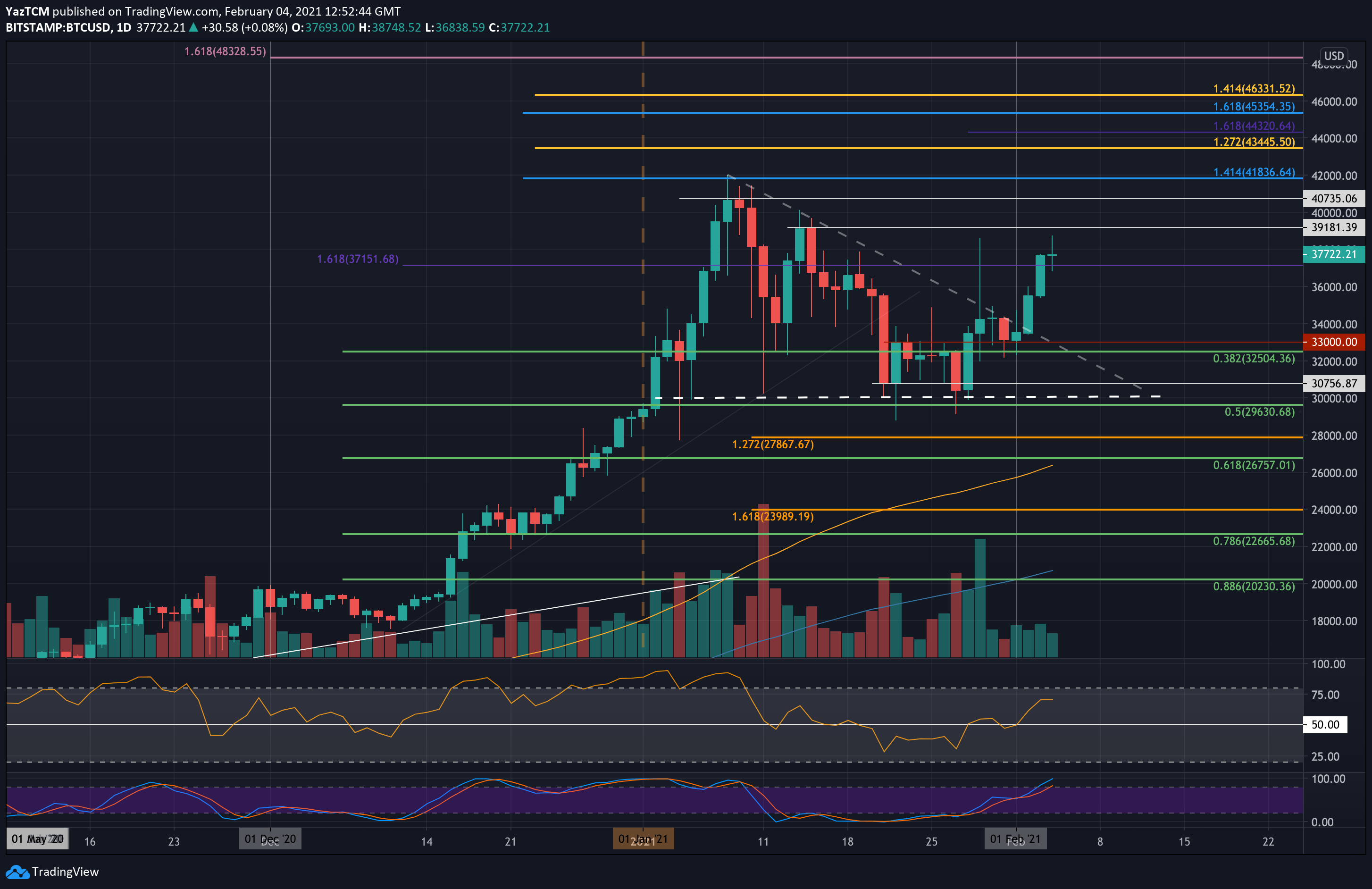Click the TradingView cloud logo icon

point(17,872)
